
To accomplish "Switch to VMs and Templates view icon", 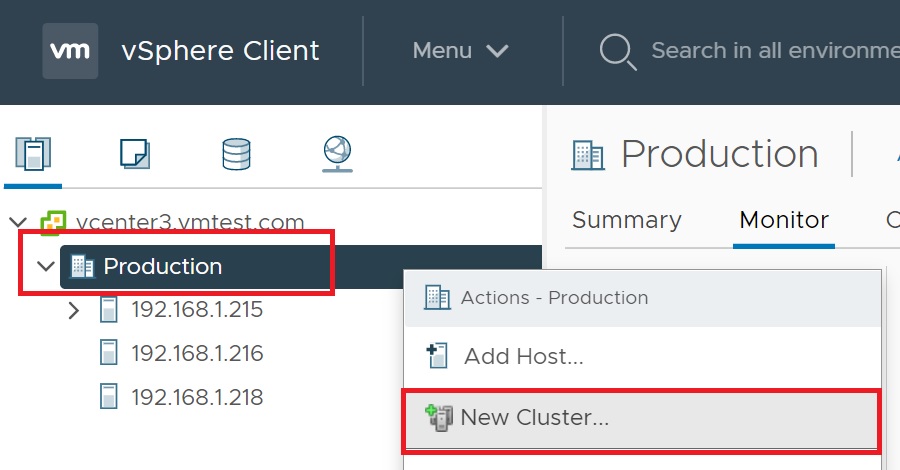I will pos(134,154).
